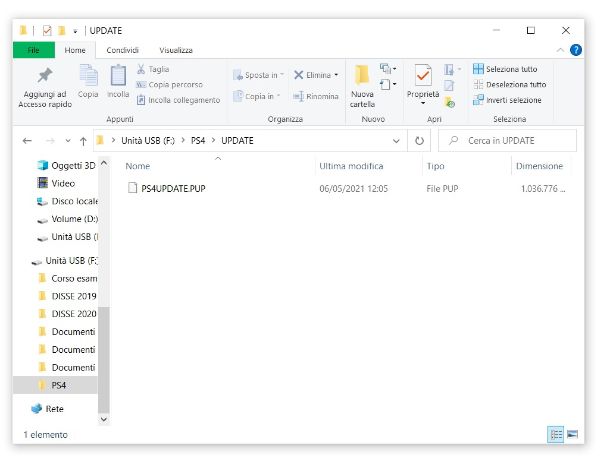Screen dimensions: 610x471
Task: Click the Modifica icon in Apri group
Action: (449, 86)
